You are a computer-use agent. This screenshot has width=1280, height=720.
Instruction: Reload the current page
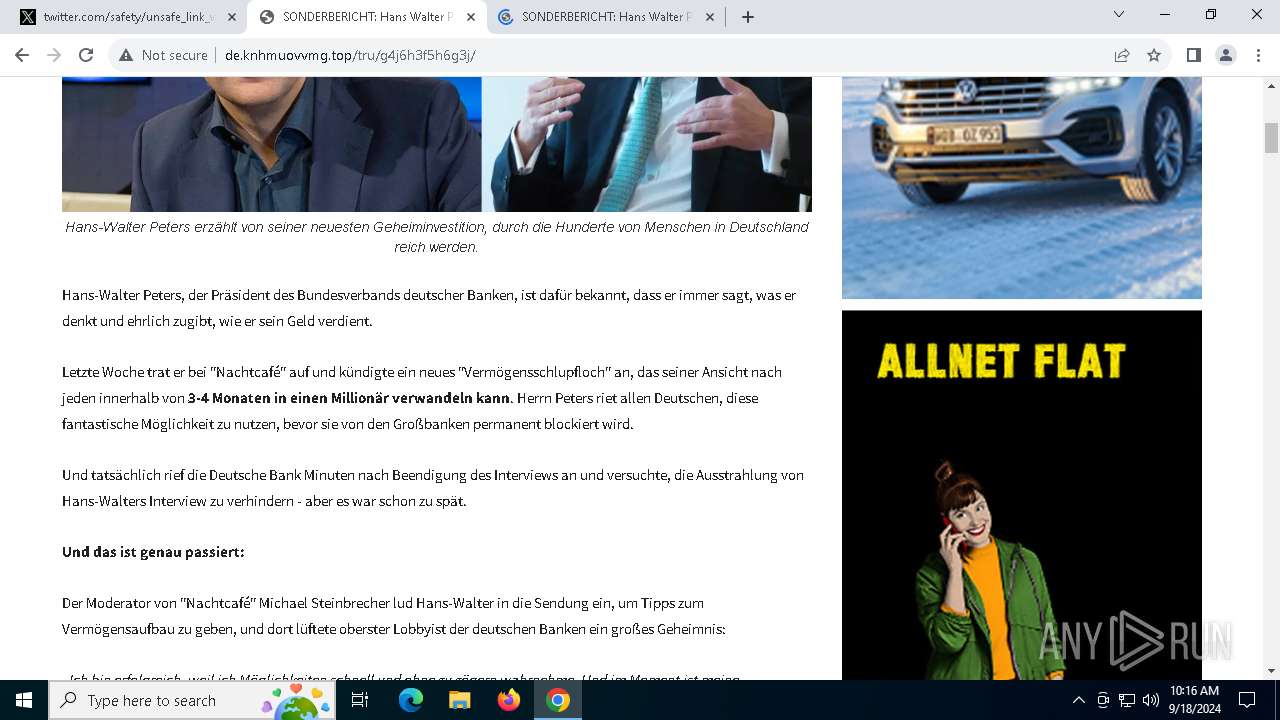(86, 55)
